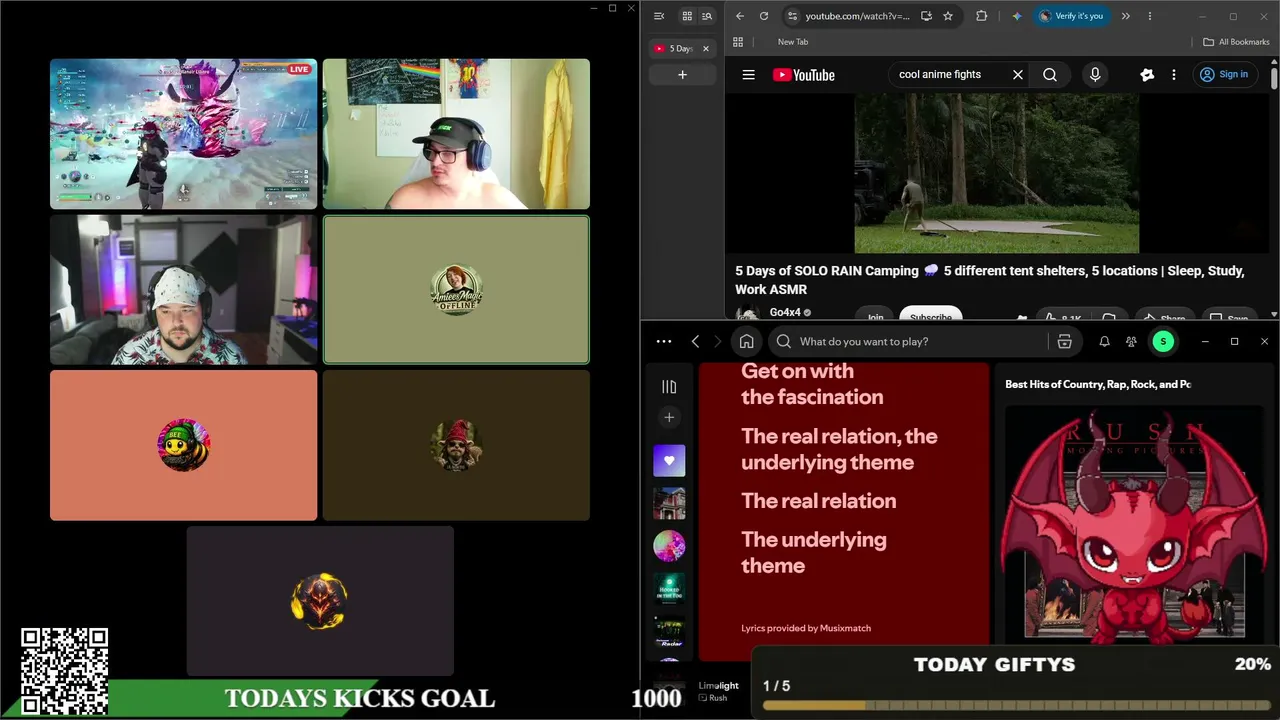
Task: Open Spotify three-dot app menu
Action: [664, 342]
